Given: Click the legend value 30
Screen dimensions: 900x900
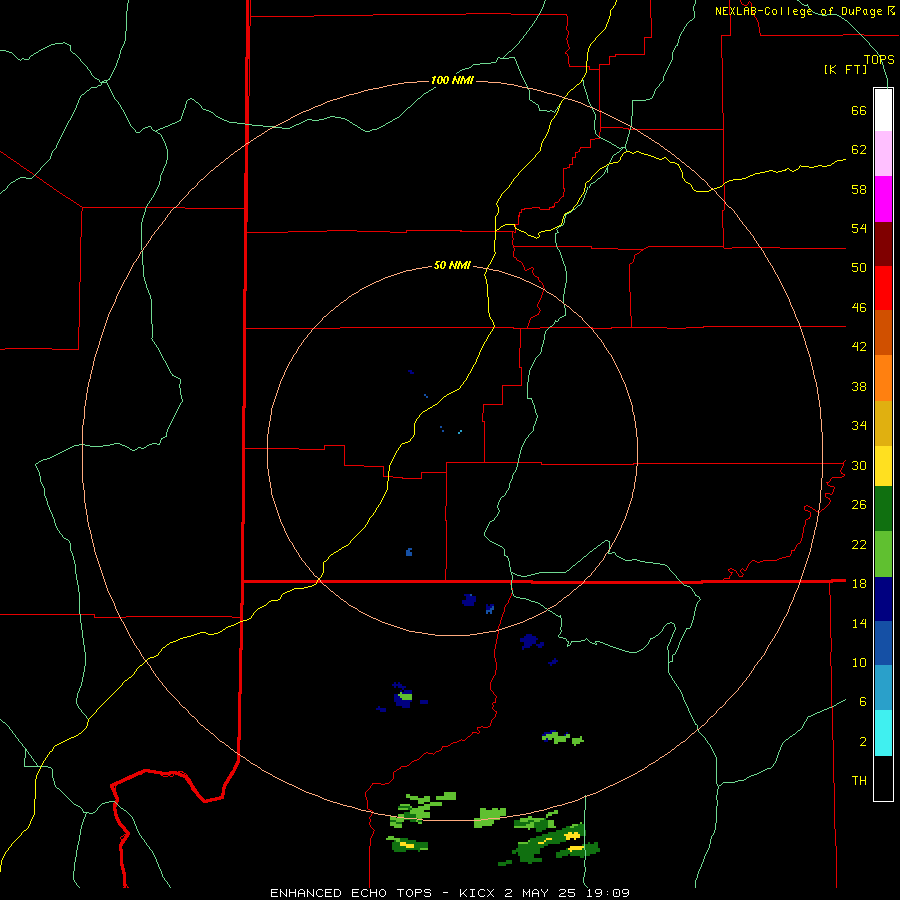Looking at the screenshot, I should (859, 465).
